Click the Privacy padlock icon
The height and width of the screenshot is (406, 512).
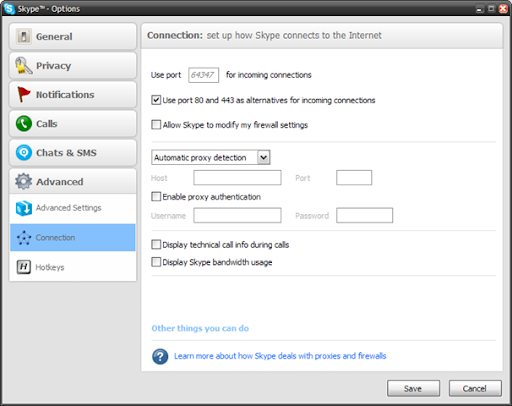point(23,65)
